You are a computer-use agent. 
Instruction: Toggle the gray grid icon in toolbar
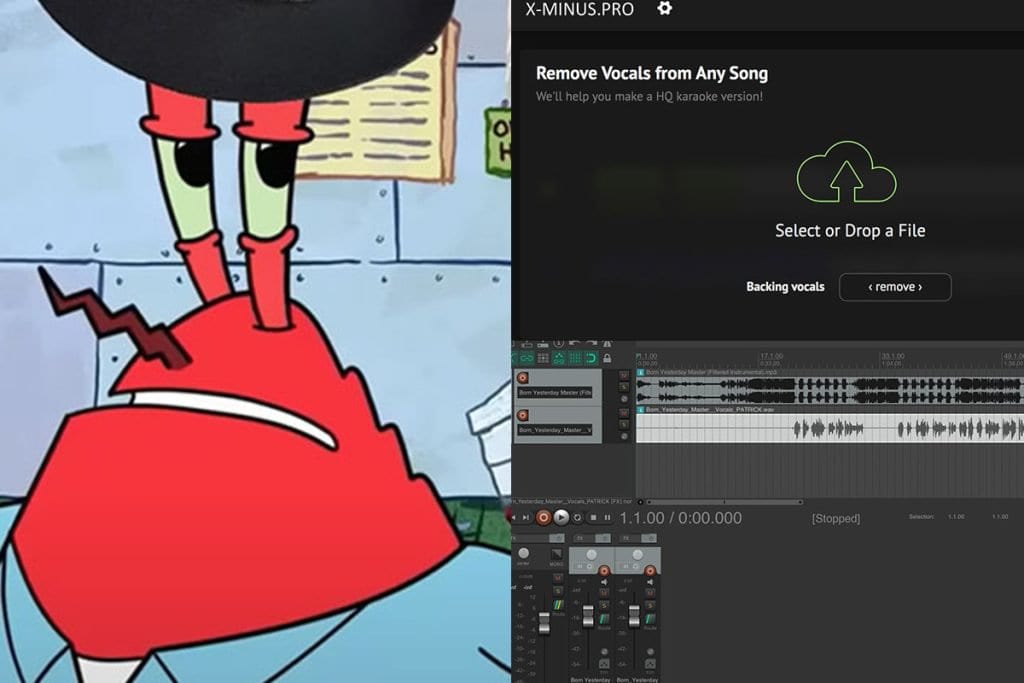pos(543,358)
